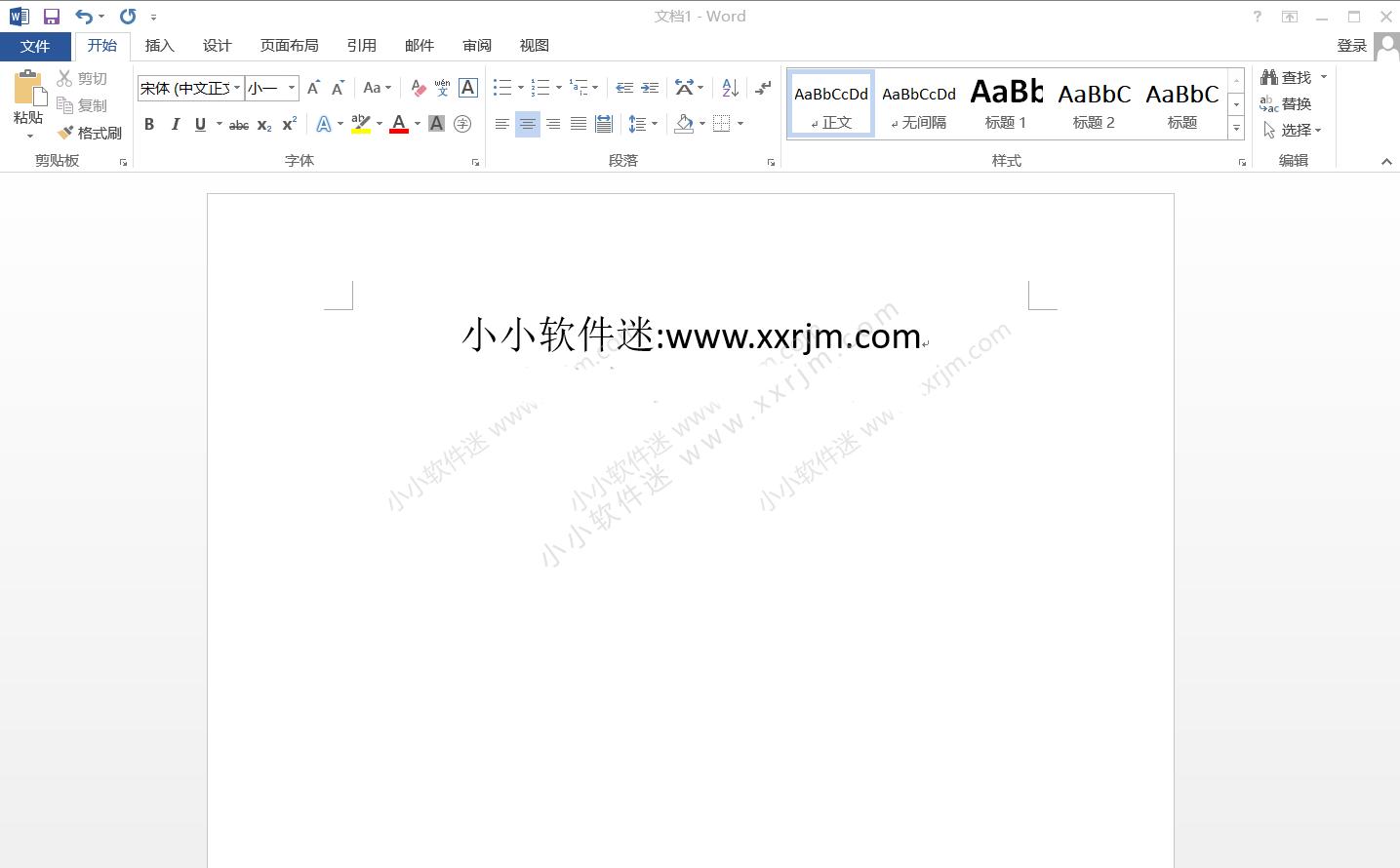Click the Sort icon in paragraph group
The height and width of the screenshot is (868, 1400).
728,87
